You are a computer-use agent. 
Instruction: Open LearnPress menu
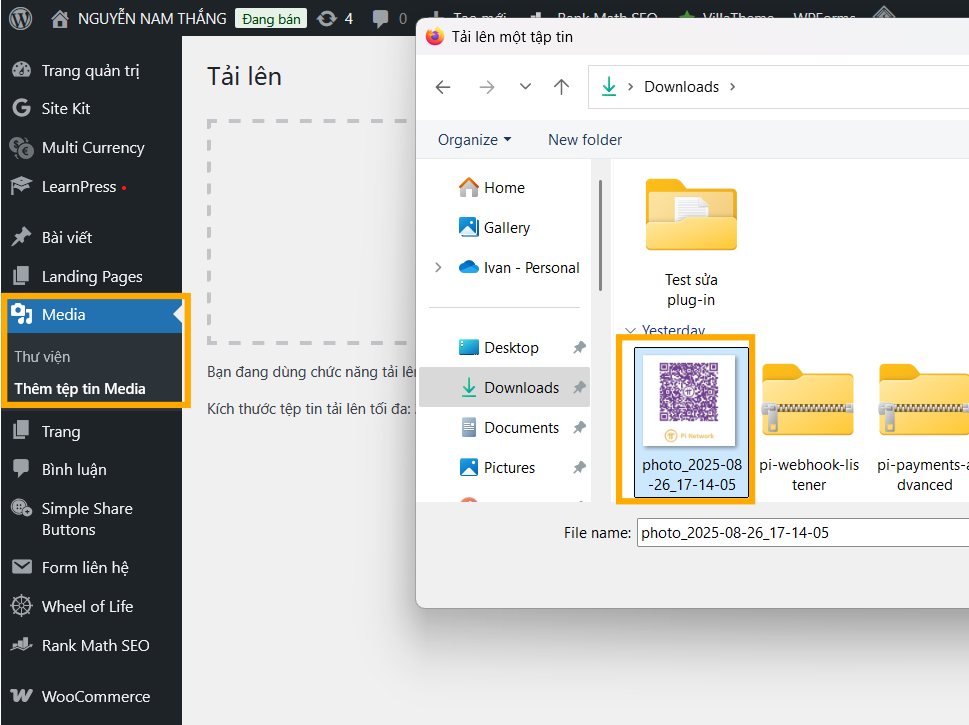(91, 187)
